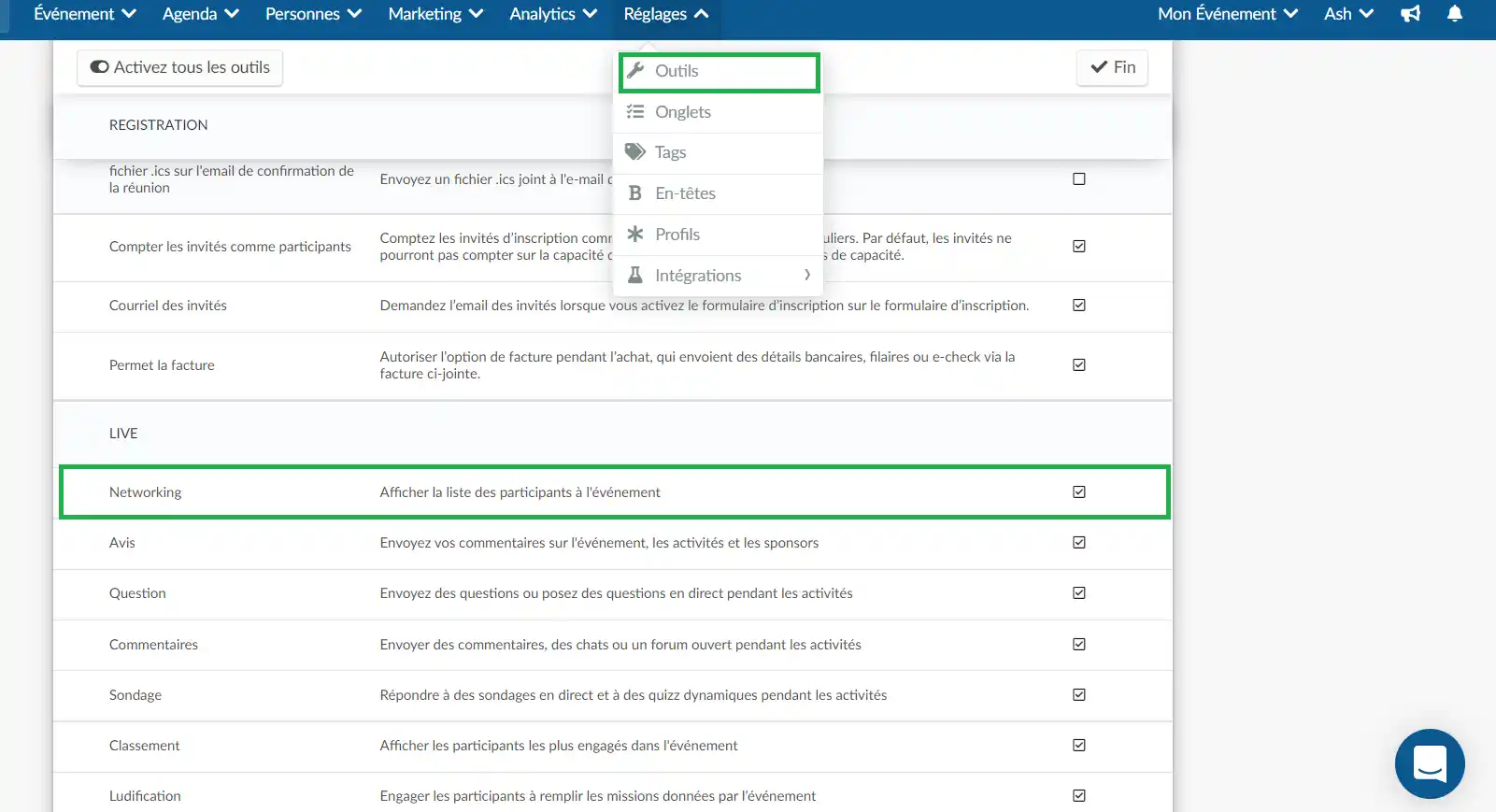Viewport: 1496px width, 812px height.
Task: Open the notifications bell icon
Action: (1455, 14)
